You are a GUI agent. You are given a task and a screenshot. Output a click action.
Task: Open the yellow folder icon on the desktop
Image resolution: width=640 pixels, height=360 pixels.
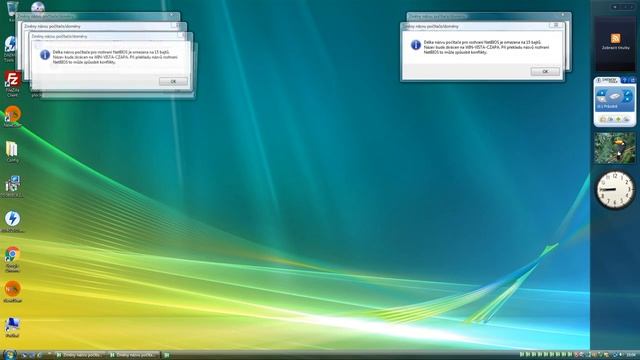pos(12,149)
